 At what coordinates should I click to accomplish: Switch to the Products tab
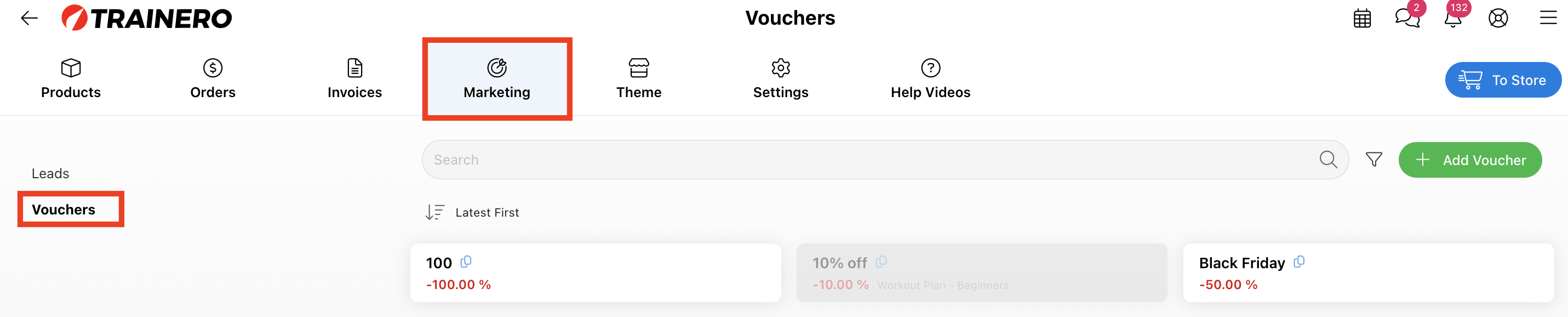pos(71,78)
